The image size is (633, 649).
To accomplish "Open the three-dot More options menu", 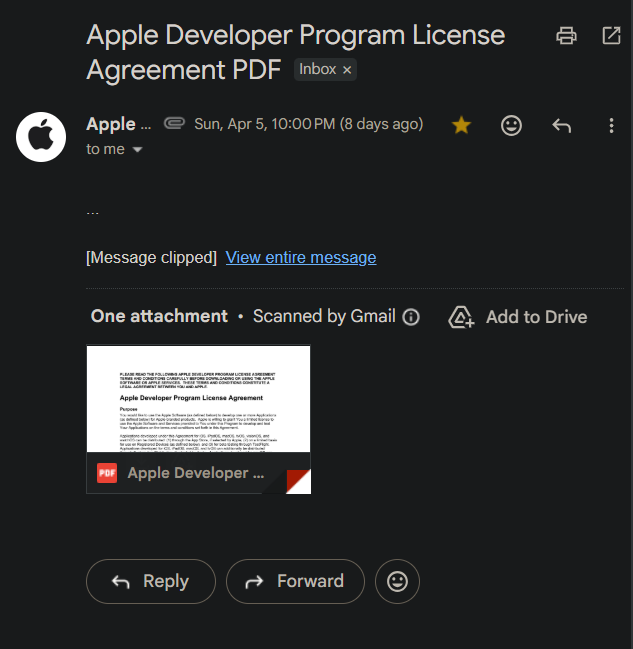I will click(x=611, y=125).
